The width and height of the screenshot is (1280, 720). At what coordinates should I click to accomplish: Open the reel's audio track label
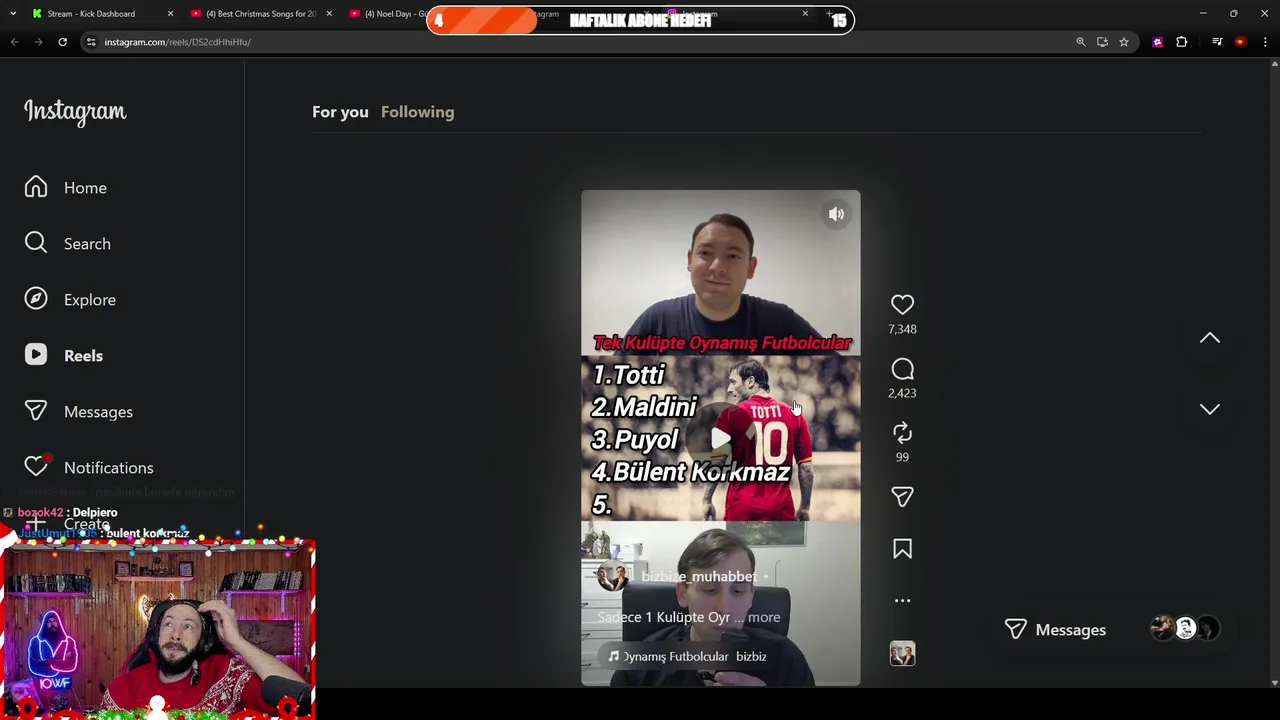click(x=688, y=656)
